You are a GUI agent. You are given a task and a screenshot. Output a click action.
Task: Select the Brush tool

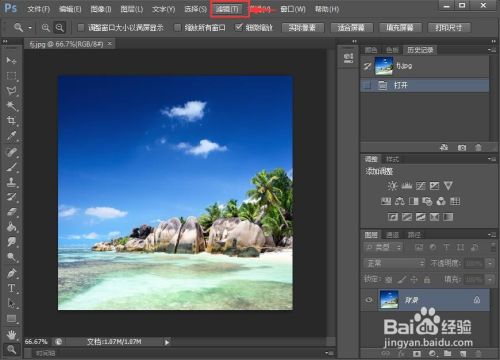(11, 167)
